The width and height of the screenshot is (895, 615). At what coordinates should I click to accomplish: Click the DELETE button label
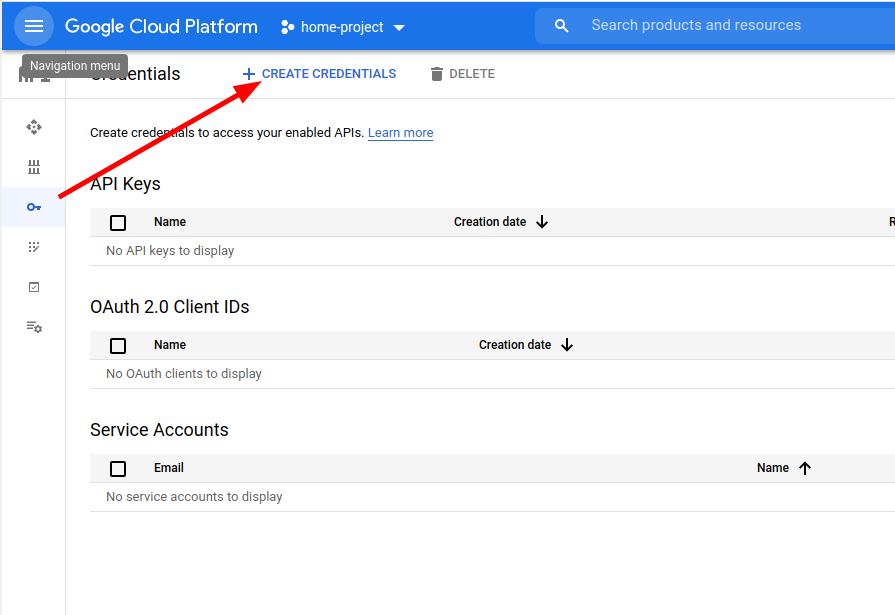[472, 74]
